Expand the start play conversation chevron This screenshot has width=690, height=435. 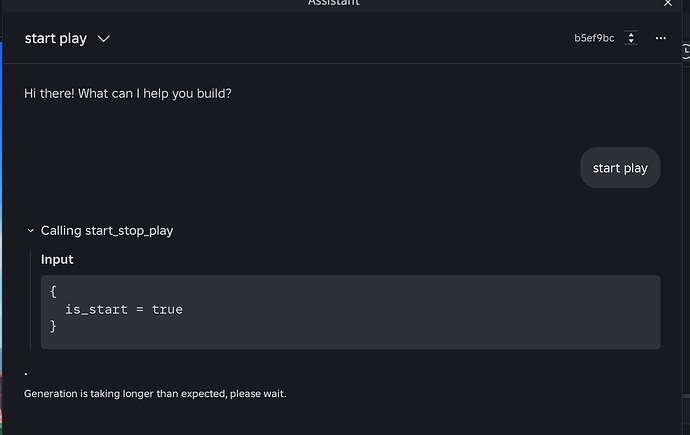click(x=103, y=39)
